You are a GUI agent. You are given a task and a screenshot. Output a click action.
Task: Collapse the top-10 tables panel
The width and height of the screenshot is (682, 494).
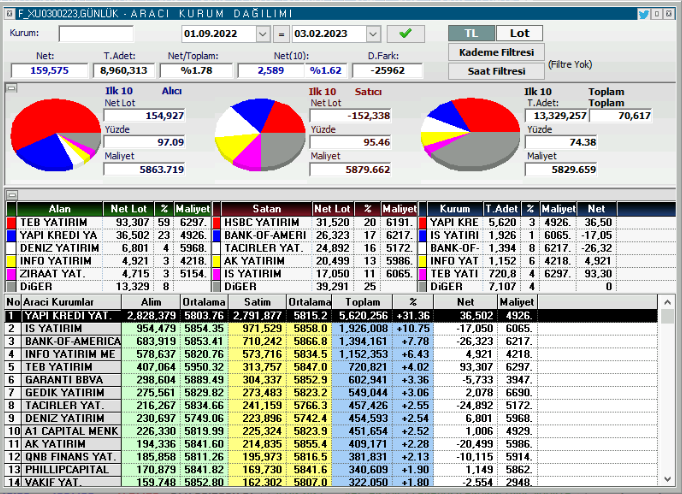pyautogui.click(x=12, y=194)
